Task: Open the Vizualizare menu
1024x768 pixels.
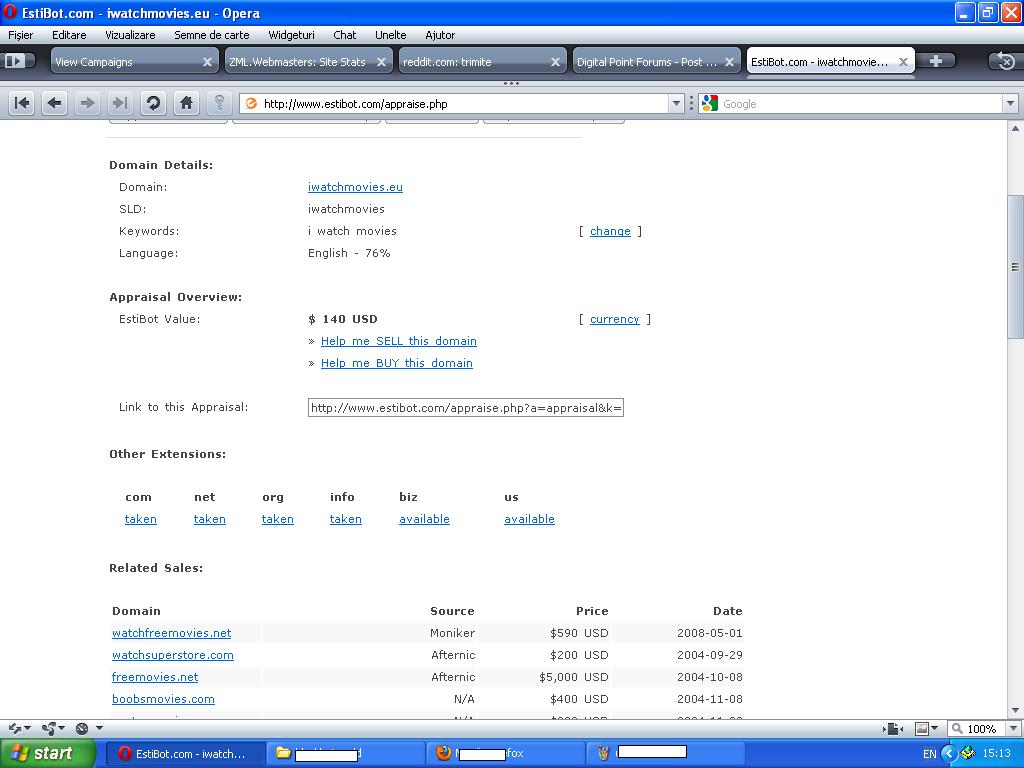Action: 130,35
